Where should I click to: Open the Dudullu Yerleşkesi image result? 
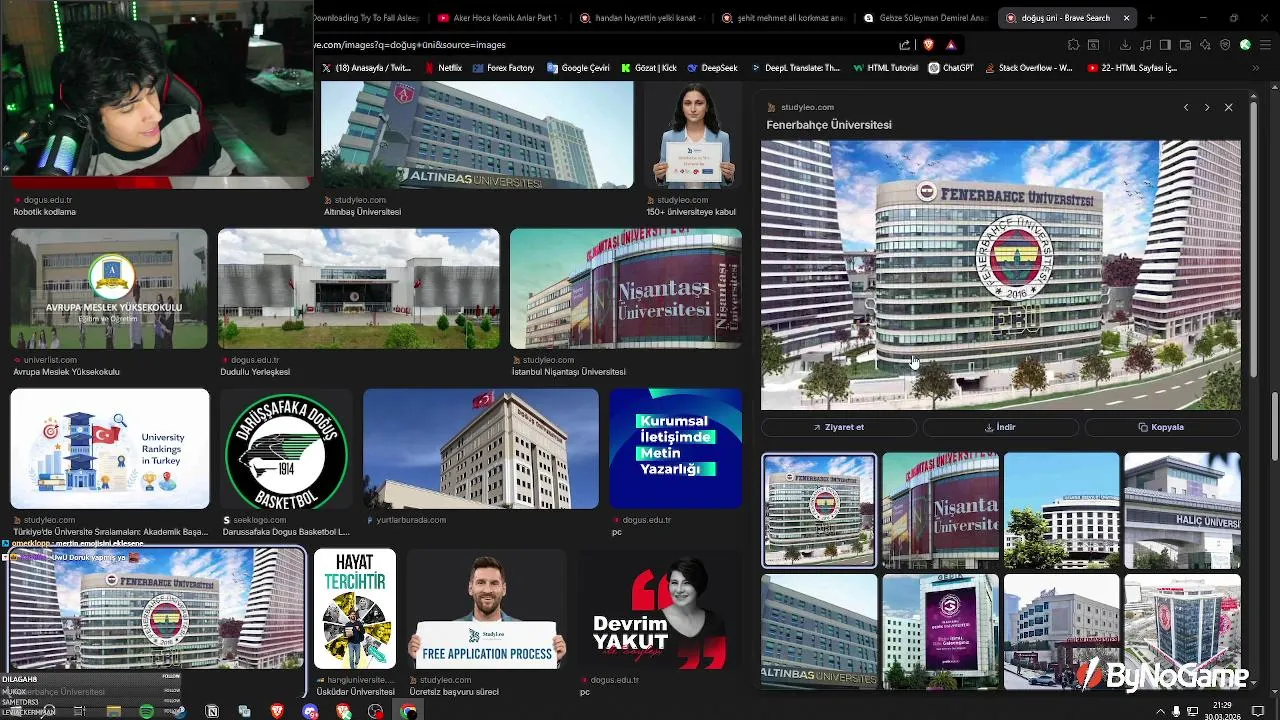coord(359,288)
